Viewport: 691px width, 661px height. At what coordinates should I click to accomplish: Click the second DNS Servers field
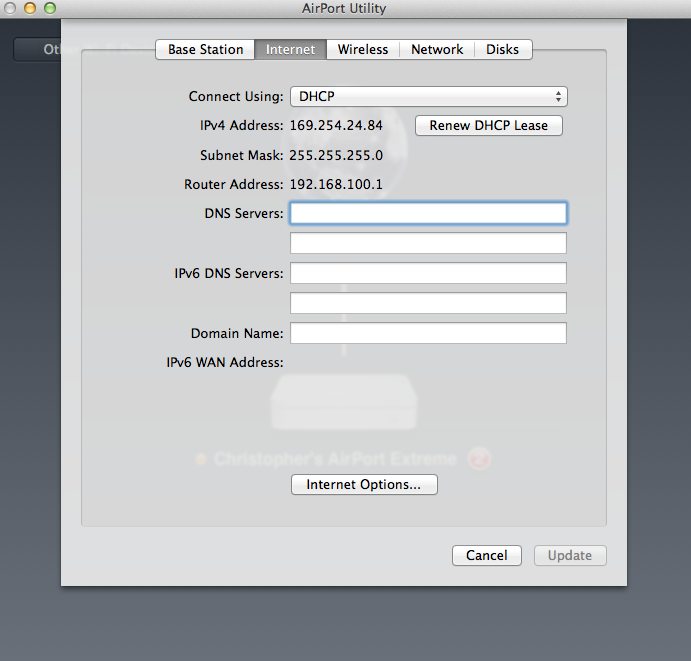(428, 243)
